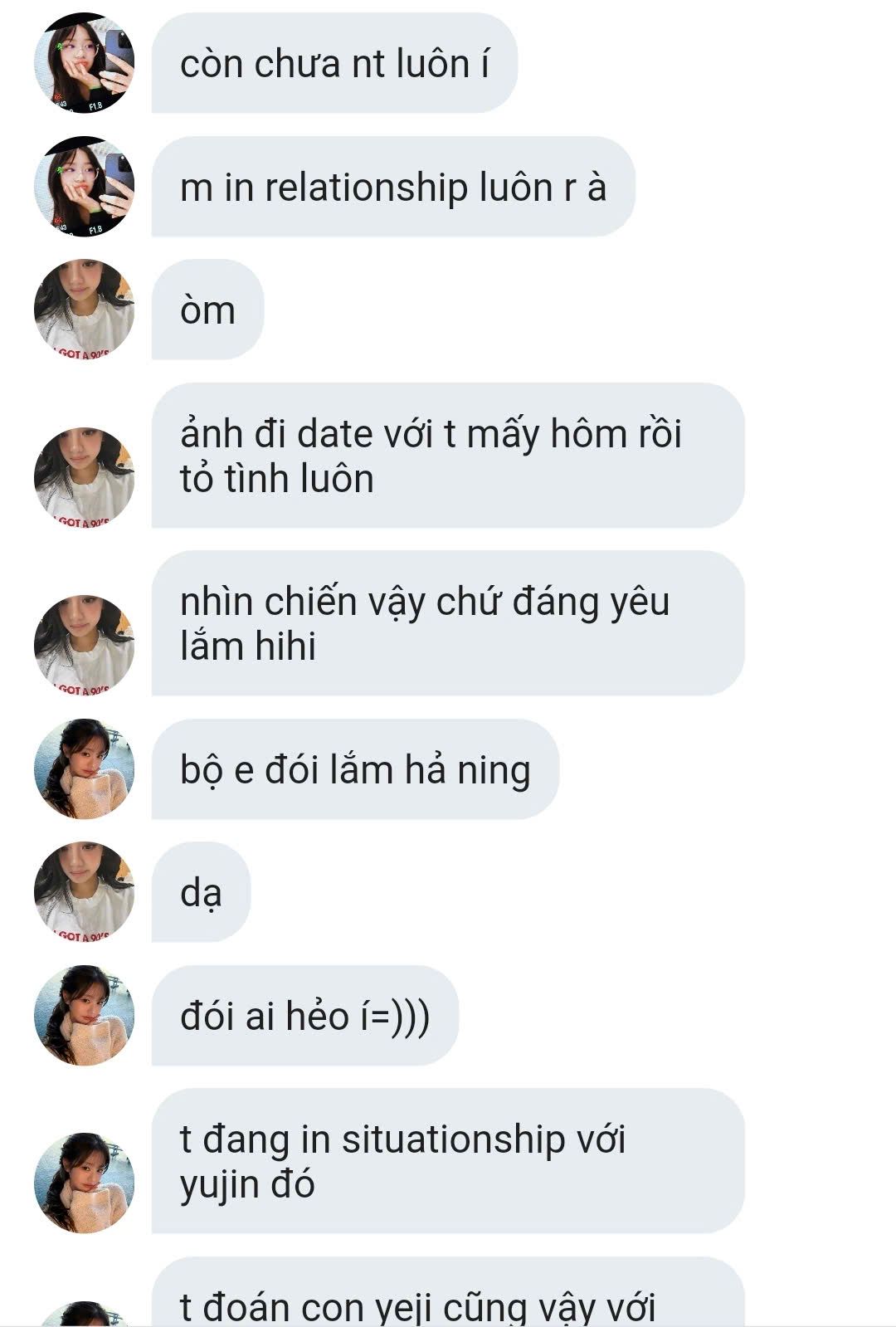Tap avatar next to 'nhìn chiến vậy chứ' message
This screenshot has width=896, height=1327.
(84, 645)
